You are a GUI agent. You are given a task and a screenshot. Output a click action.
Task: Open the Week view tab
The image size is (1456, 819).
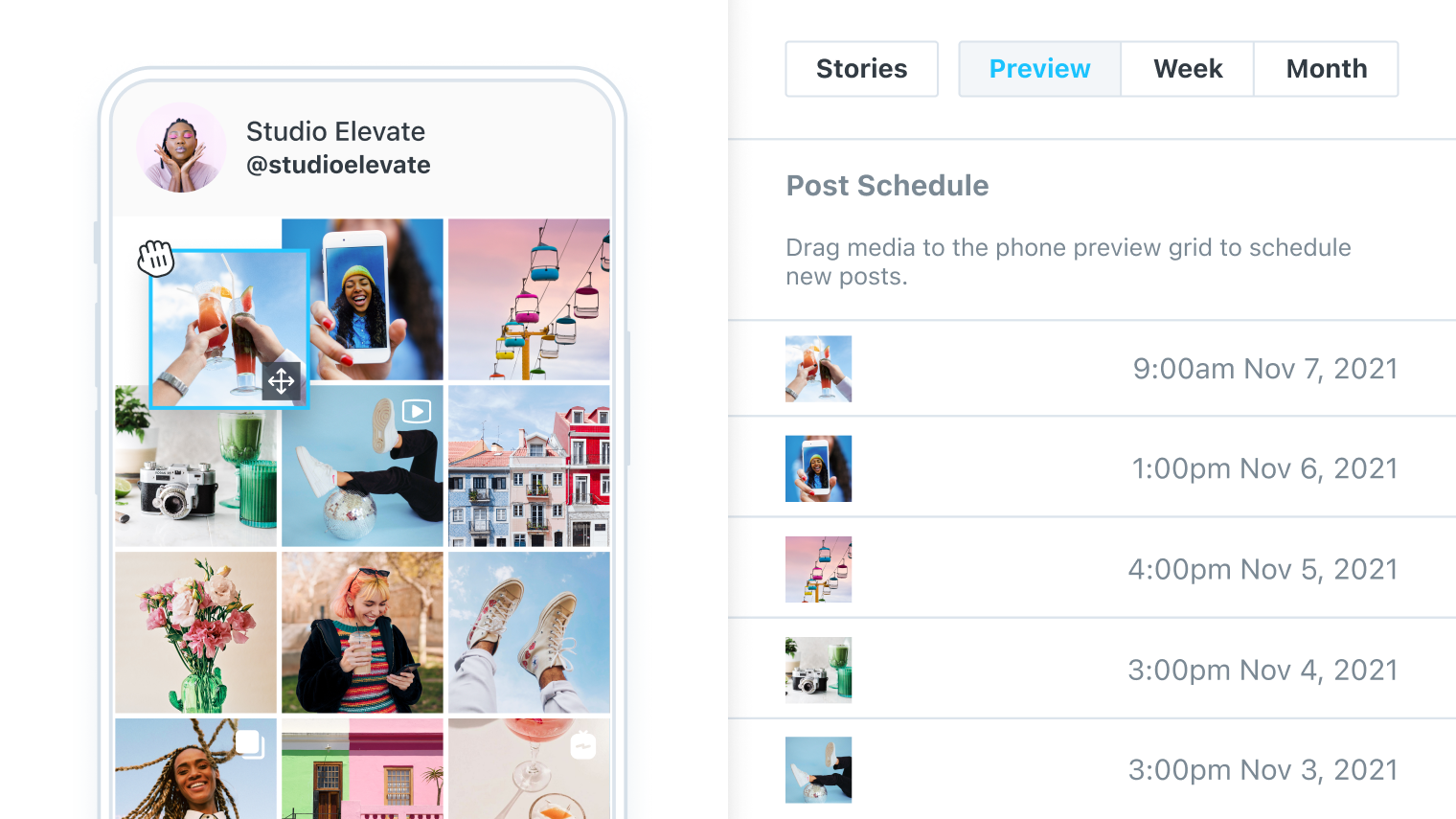1188,69
